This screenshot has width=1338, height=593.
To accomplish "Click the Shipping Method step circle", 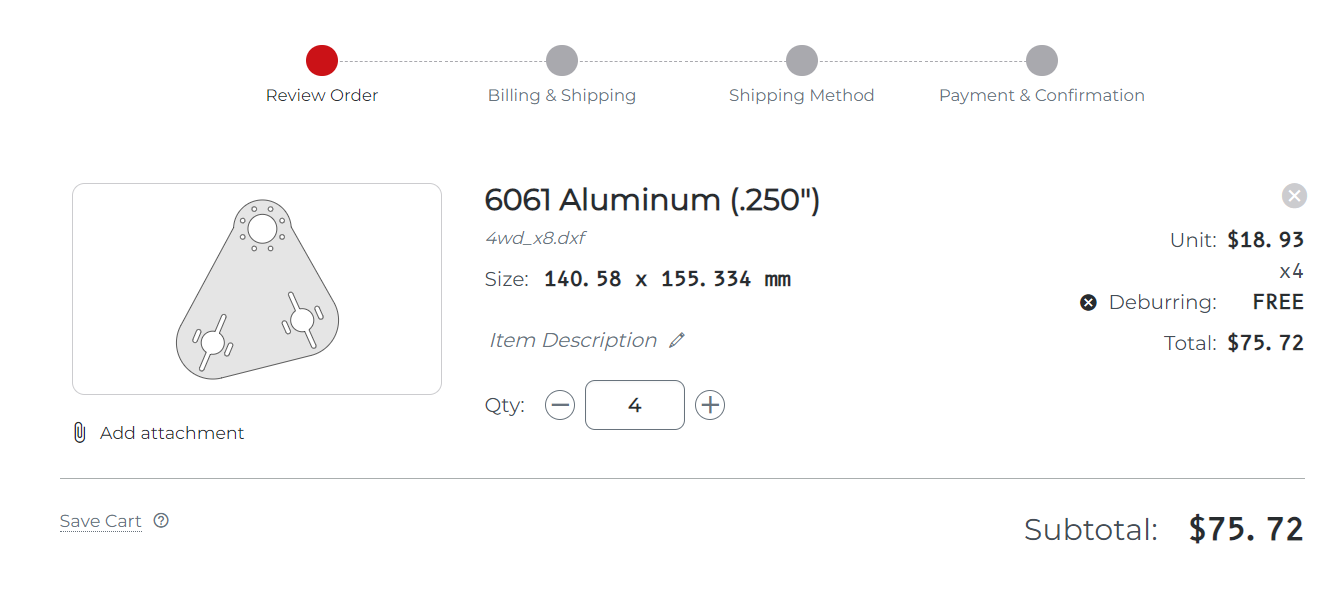I will pos(802,60).
